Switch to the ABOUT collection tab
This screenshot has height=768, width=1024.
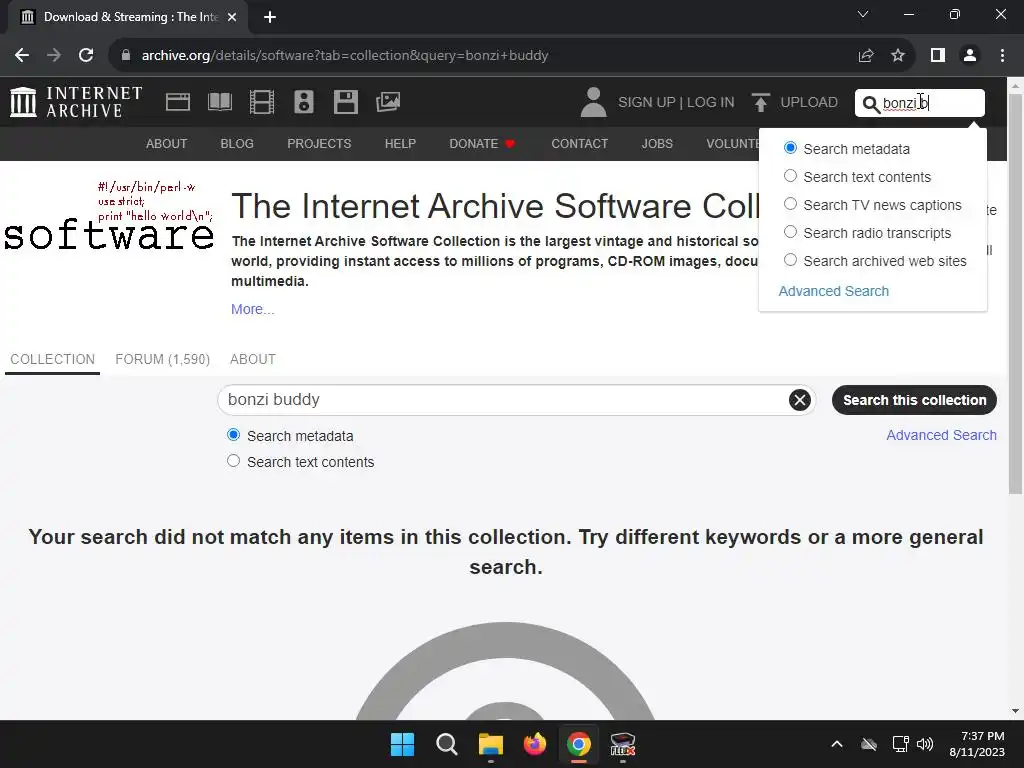pos(253,359)
